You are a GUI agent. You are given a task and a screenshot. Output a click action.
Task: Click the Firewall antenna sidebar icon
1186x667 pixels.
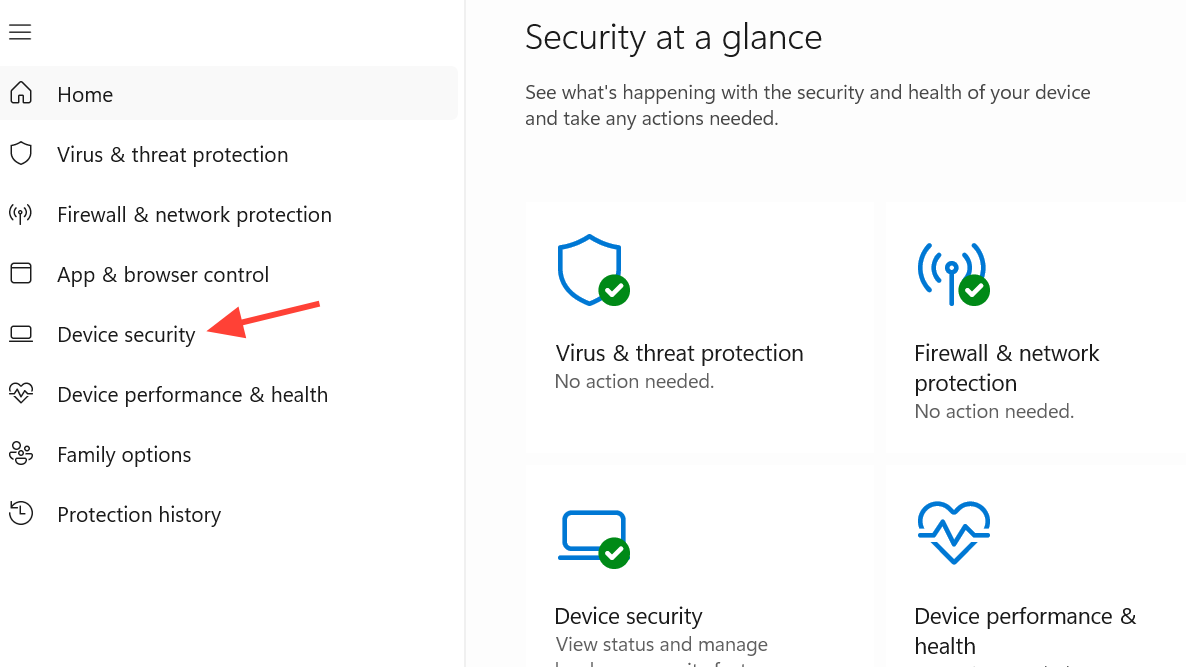click(x=21, y=214)
